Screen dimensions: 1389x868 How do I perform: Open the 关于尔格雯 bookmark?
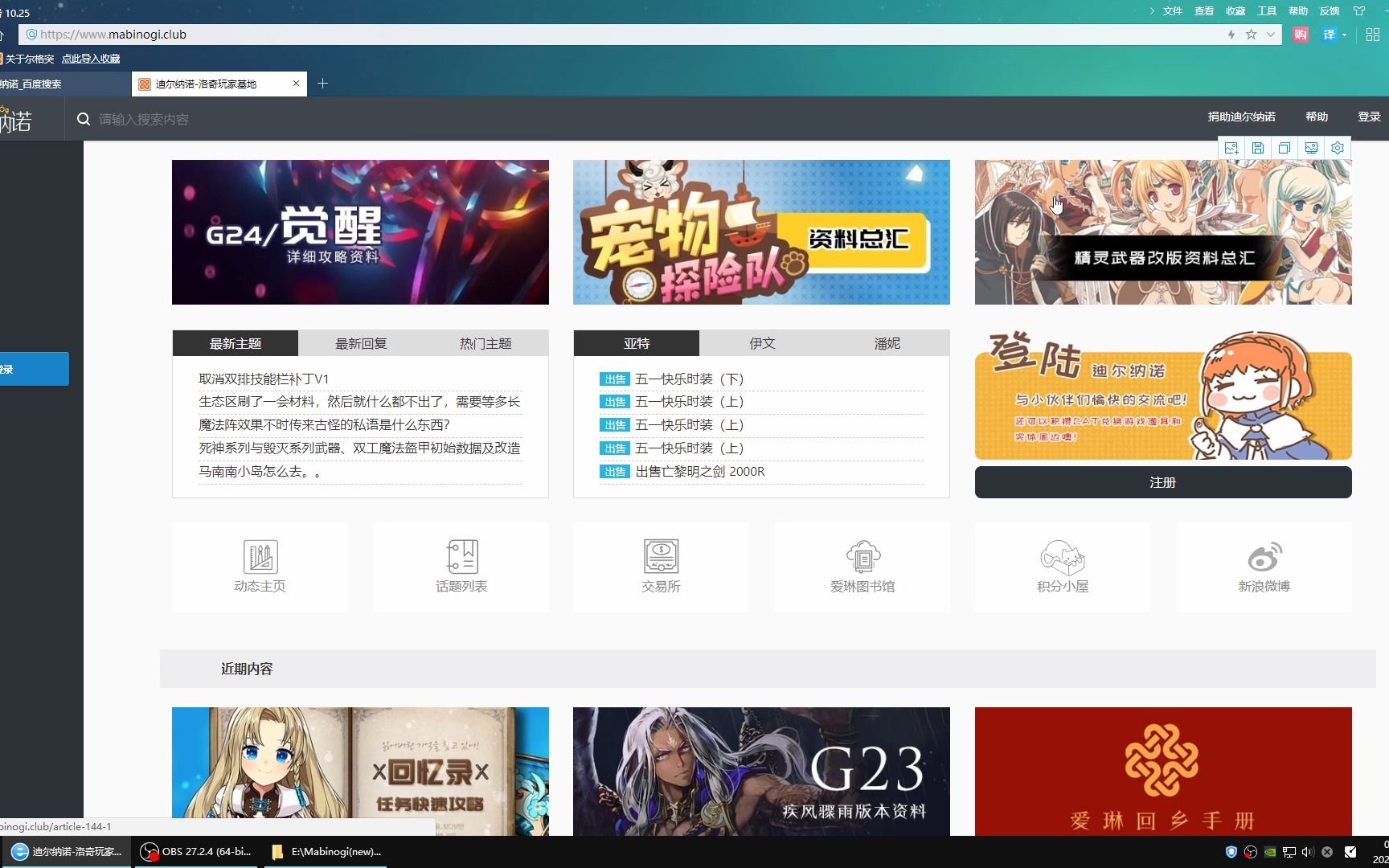click(x=28, y=59)
